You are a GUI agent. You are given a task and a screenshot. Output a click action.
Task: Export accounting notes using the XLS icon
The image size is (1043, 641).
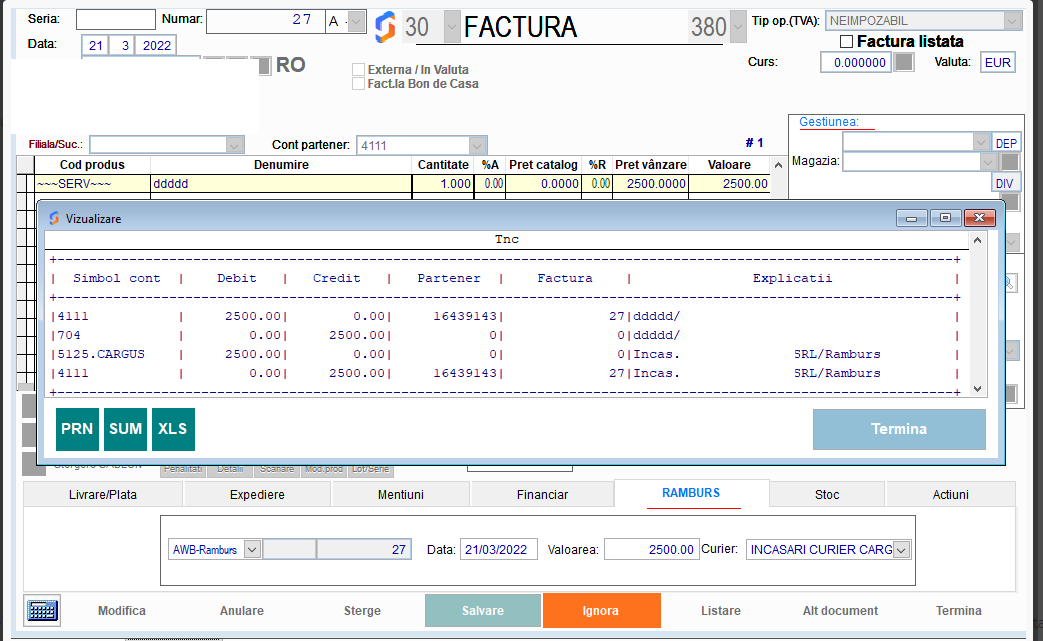click(x=172, y=429)
